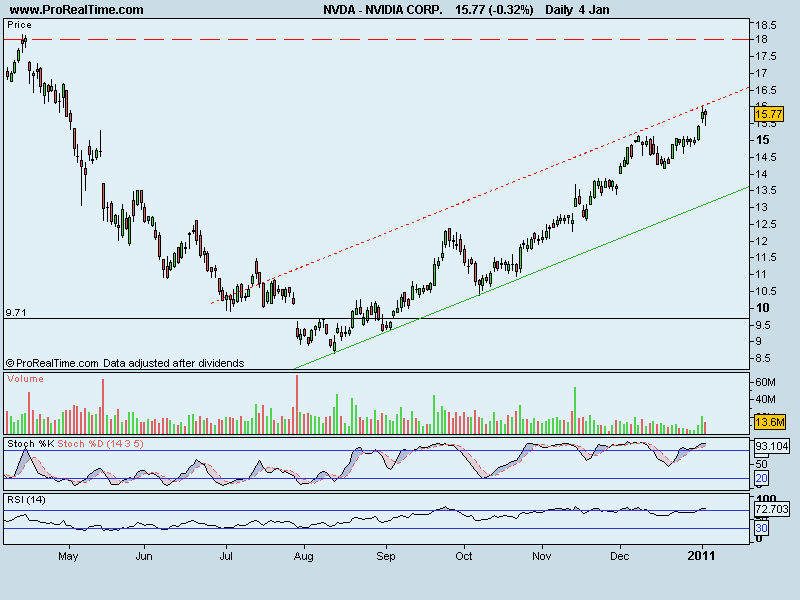
Task: Select Sep on the date axis
Action: (386, 556)
